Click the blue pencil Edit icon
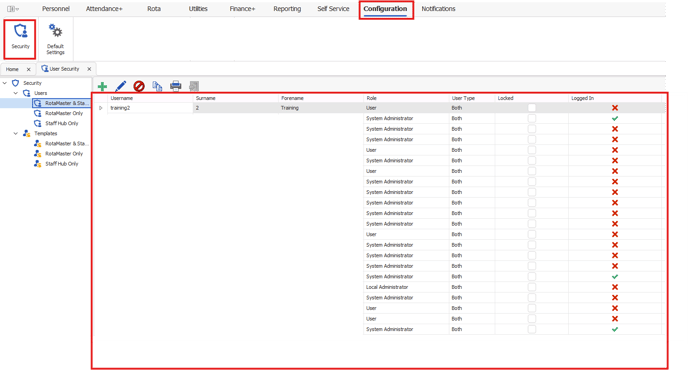688x370 pixels. 121,86
